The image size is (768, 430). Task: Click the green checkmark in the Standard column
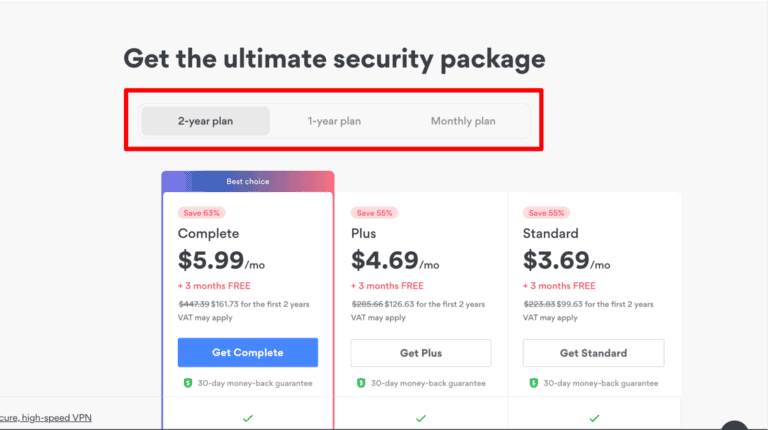594,418
